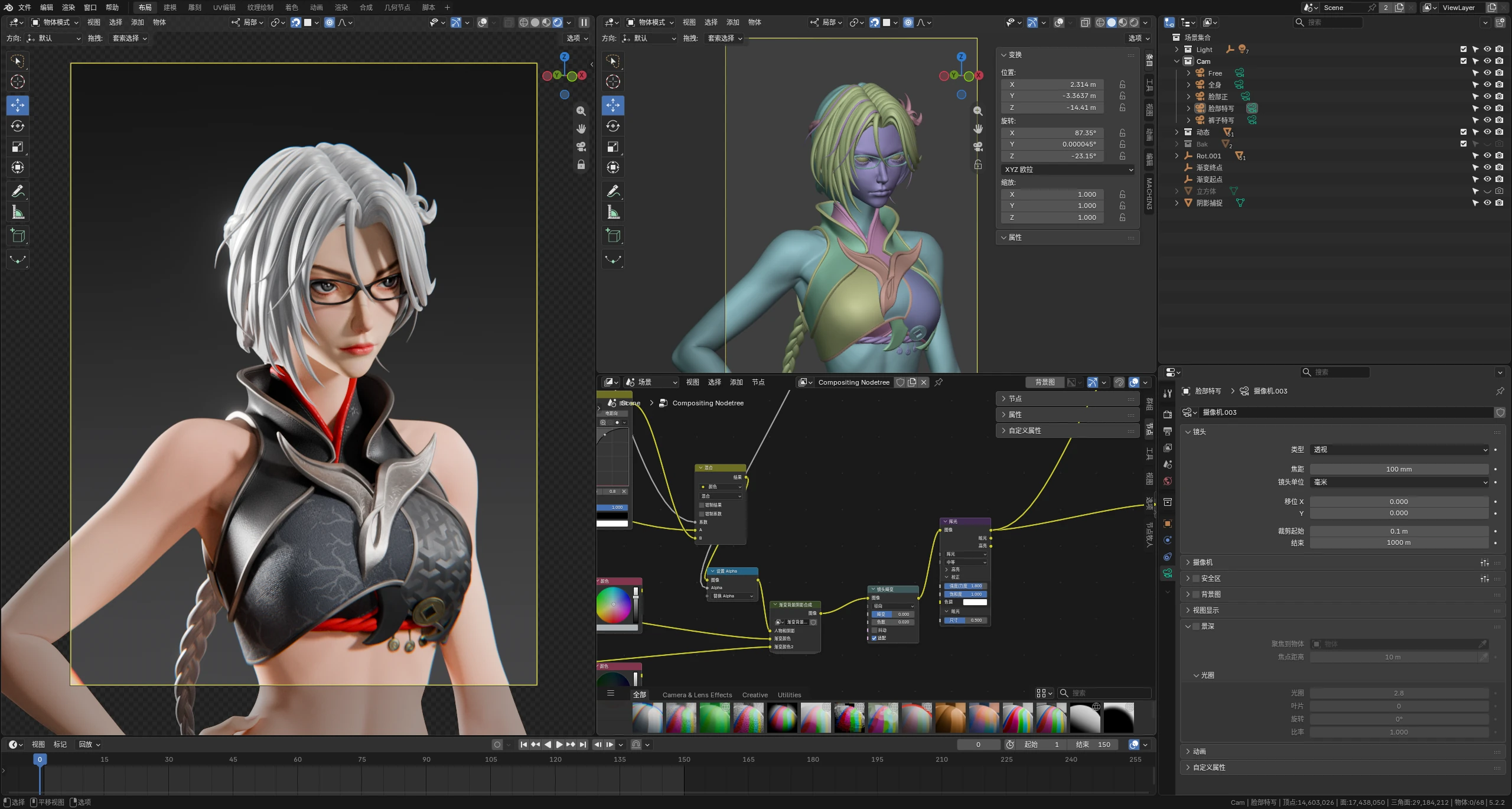Click the green sphere asset thumbnail
This screenshot has height=809, width=1512.
[715, 717]
